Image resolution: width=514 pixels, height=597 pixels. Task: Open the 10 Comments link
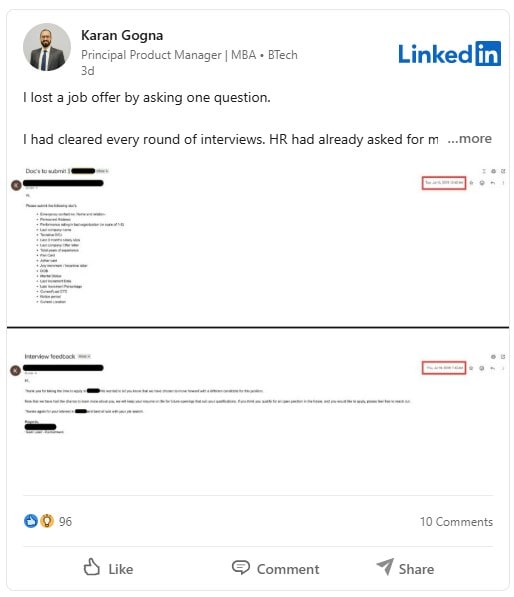[x=456, y=522]
